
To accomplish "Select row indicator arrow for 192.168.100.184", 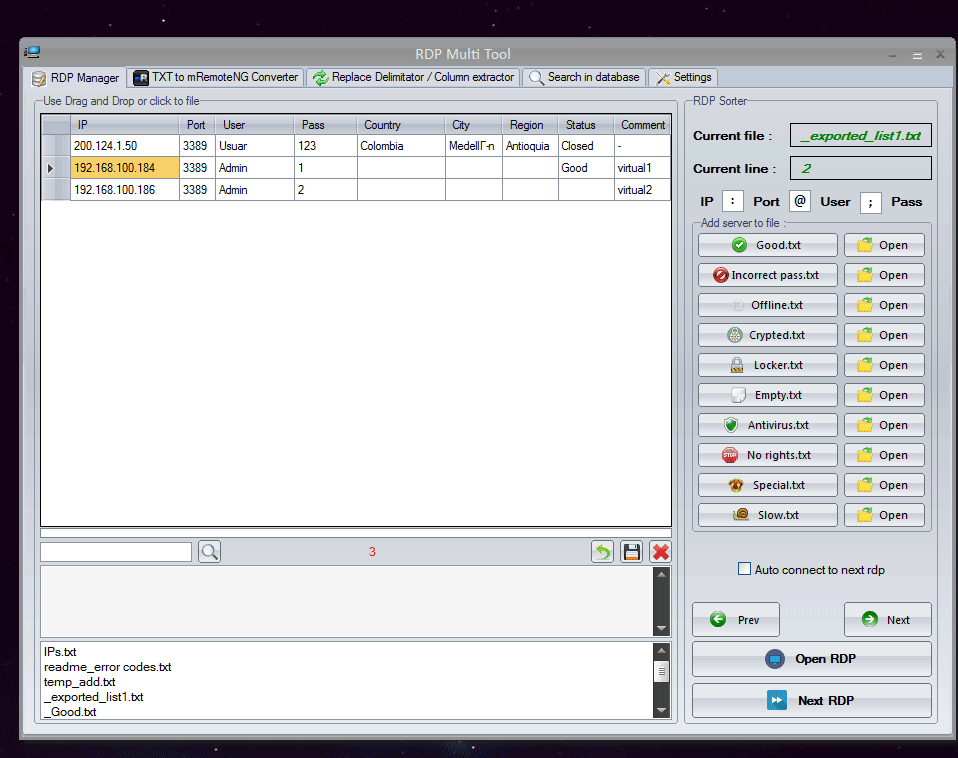I will [x=52, y=168].
